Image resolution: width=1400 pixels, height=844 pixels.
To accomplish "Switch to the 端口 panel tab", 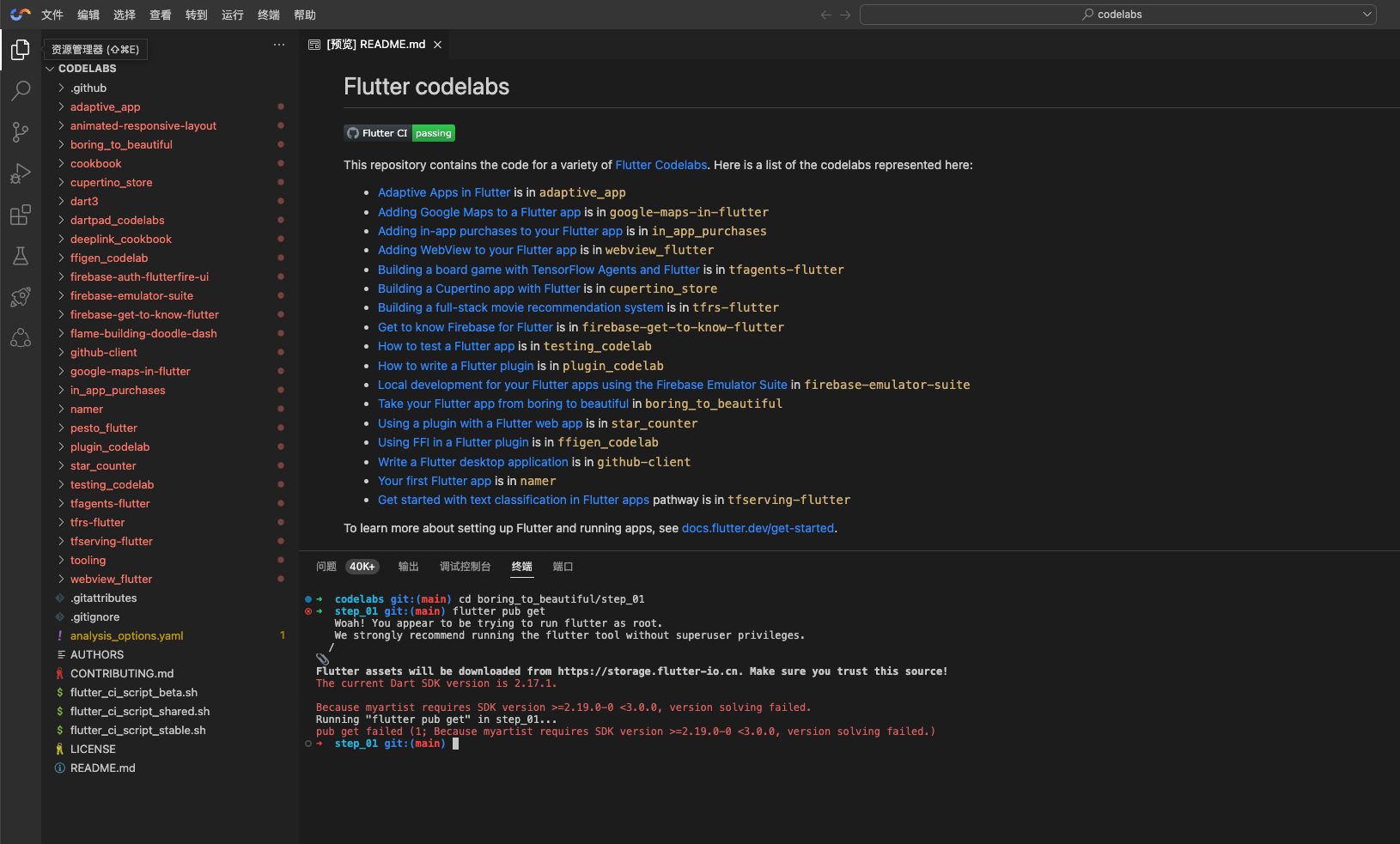I will [x=563, y=567].
